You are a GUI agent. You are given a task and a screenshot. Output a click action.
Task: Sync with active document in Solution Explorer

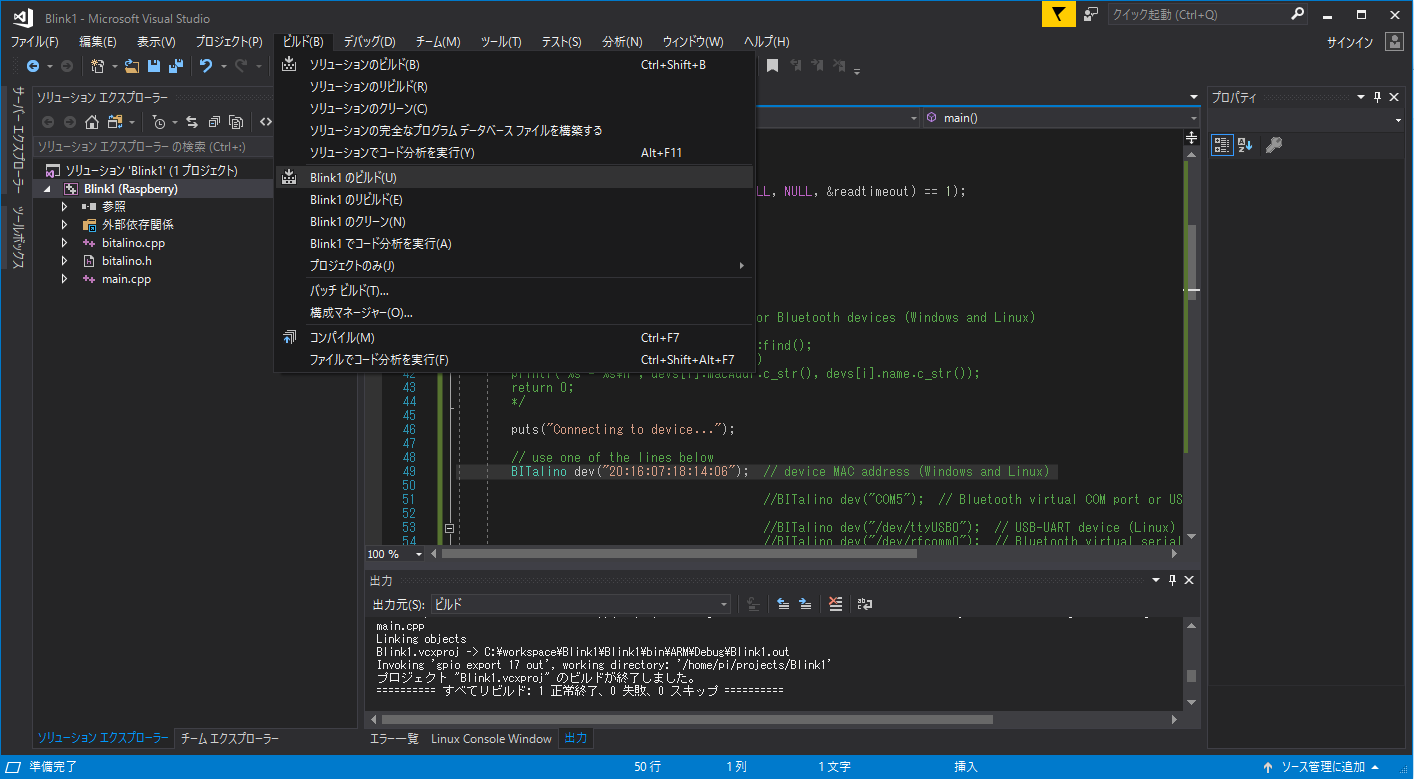(x=191, y=122)
